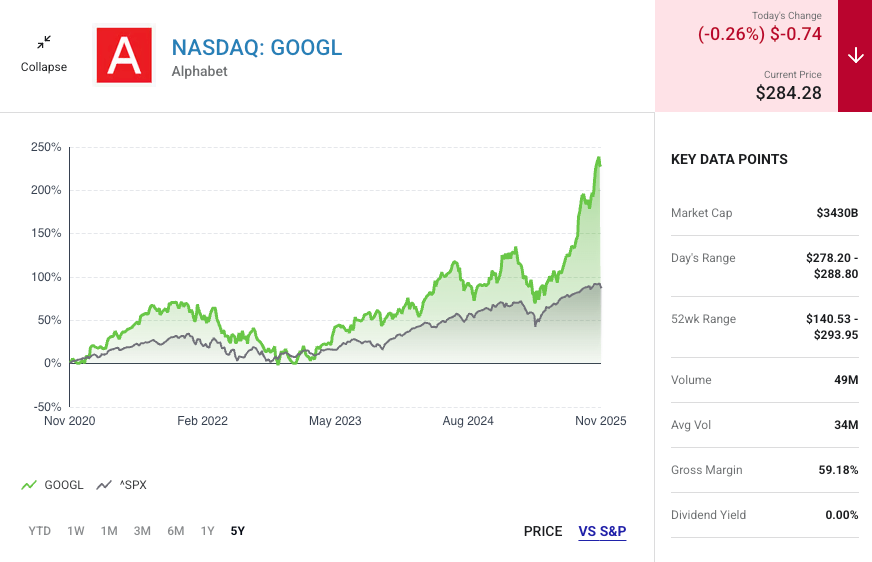Click the red Alphabet logo icon
872x562 pixels.
click(x=124, y=56)
